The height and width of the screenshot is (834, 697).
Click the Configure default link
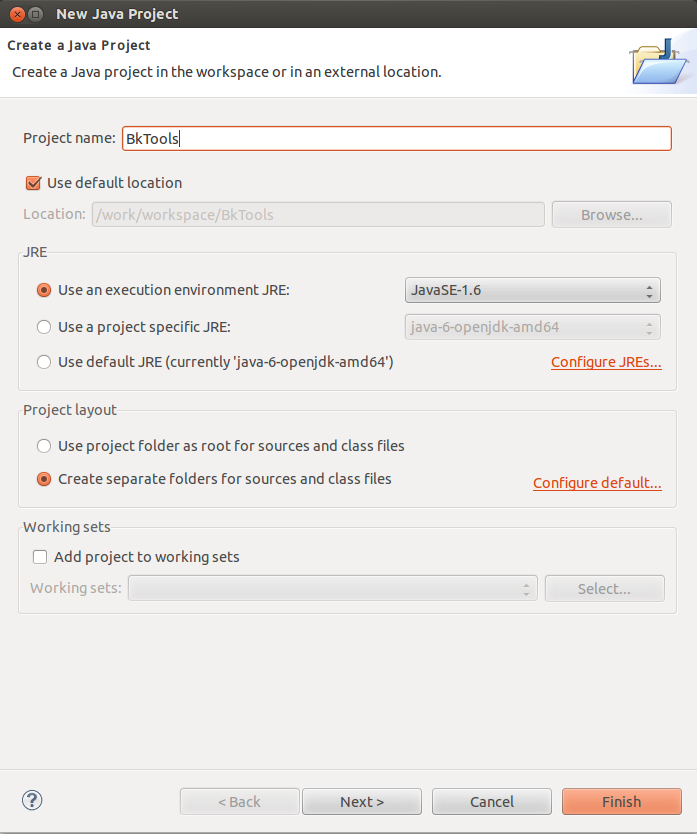[597, 484]
